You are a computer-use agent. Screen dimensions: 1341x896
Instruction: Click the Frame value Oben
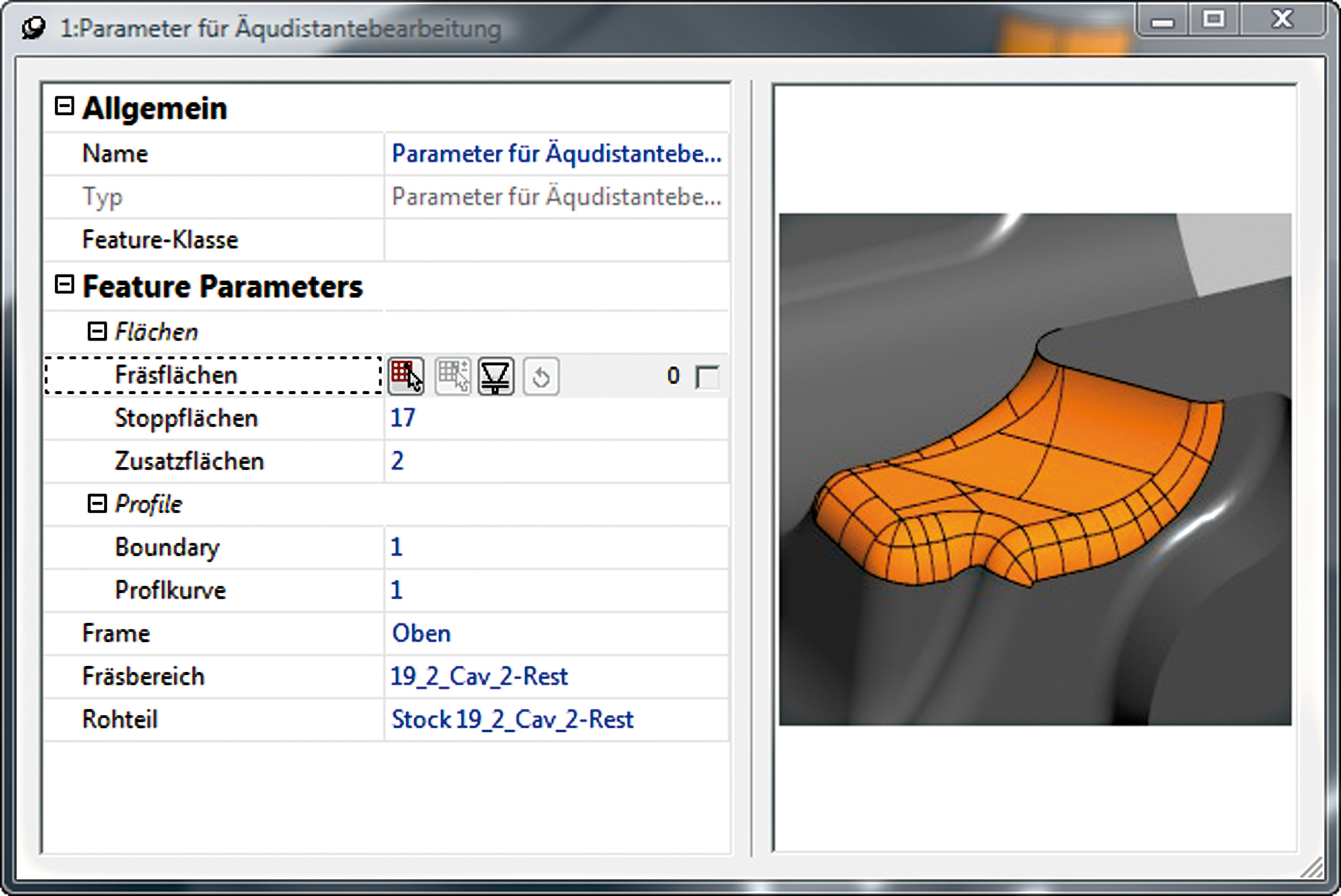click(421, 633)
